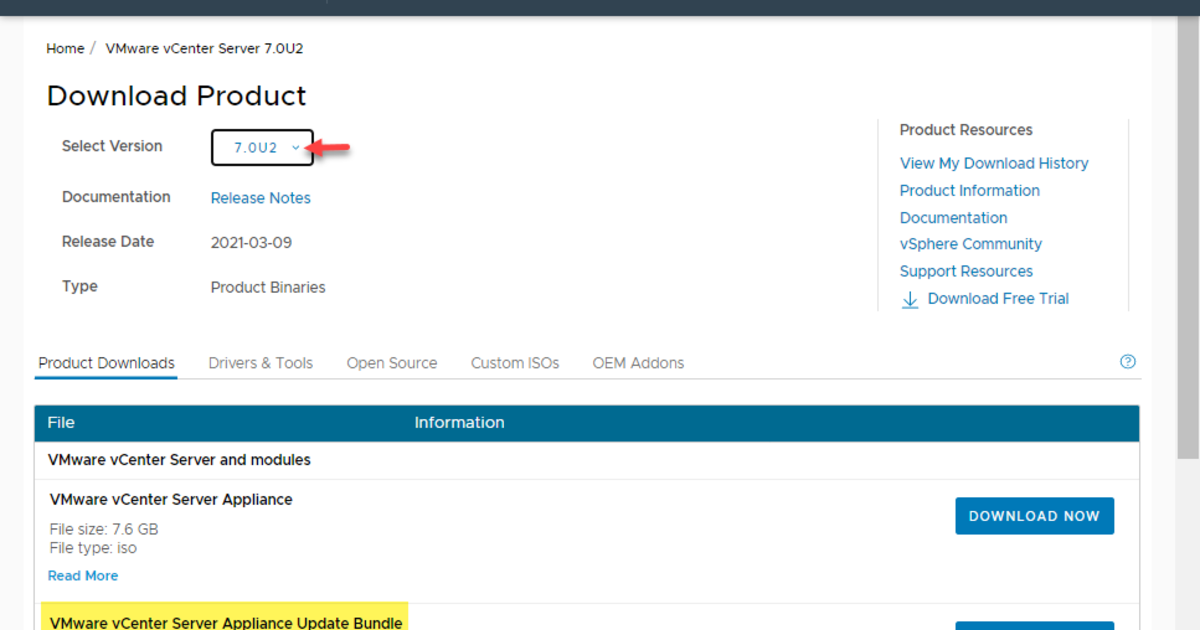Open the Release Notes link

pyautogui.click(x=260, y=198)
